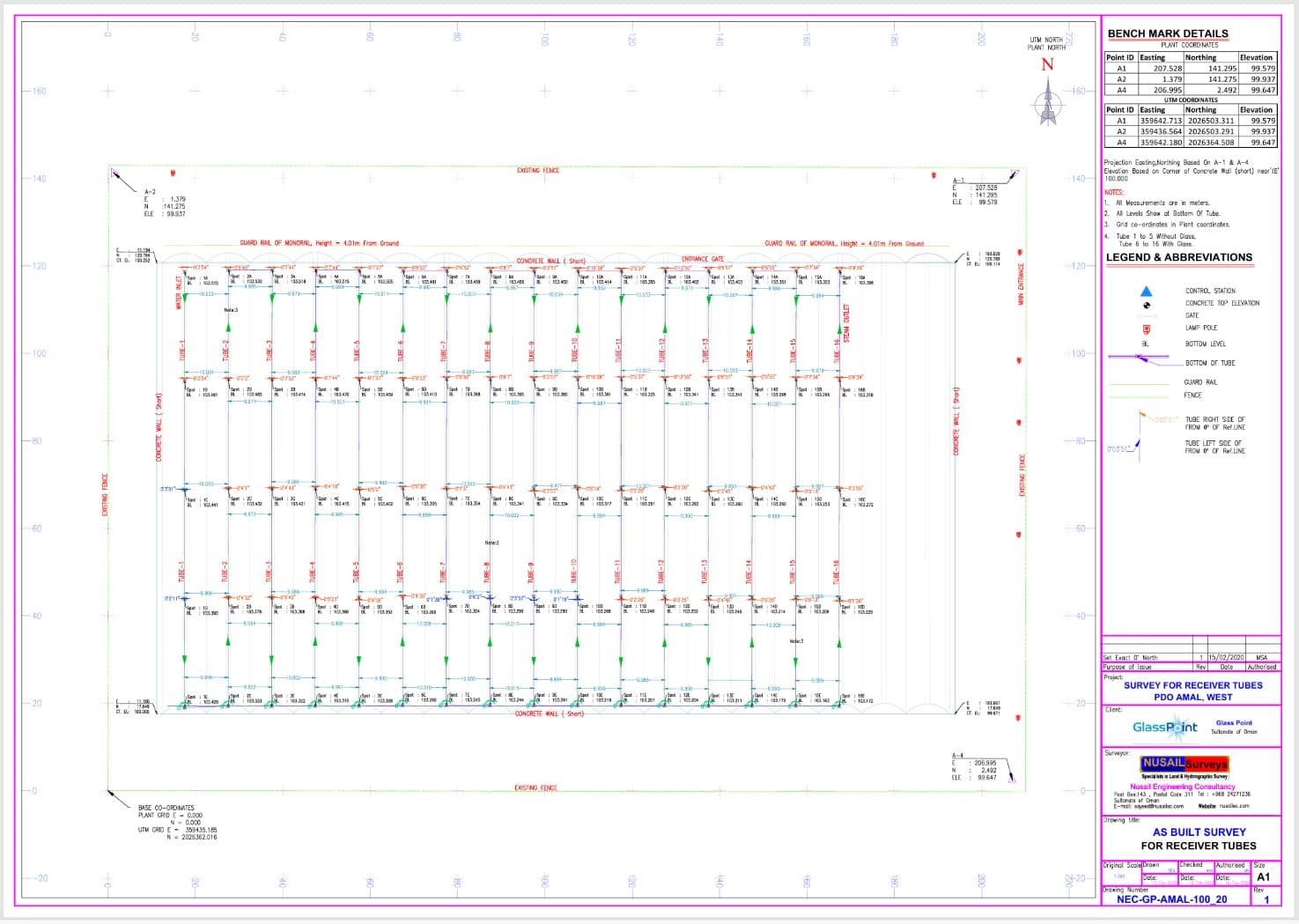Click the issue date 15/02/2020
The width and height of the screenshot is (1299, 924).
tap(1226, 657)
